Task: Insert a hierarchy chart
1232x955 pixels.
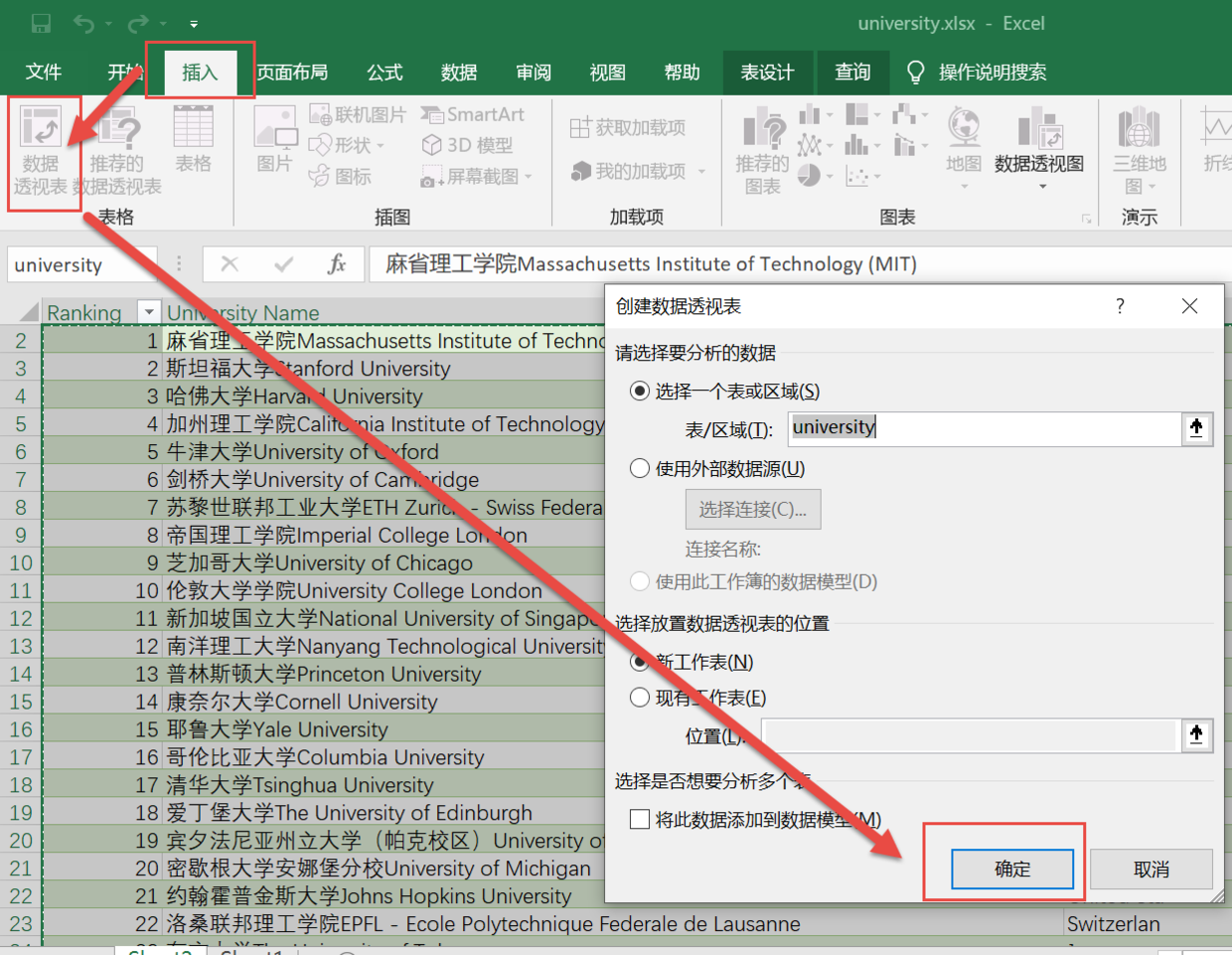Action: (x=856, y=114)
